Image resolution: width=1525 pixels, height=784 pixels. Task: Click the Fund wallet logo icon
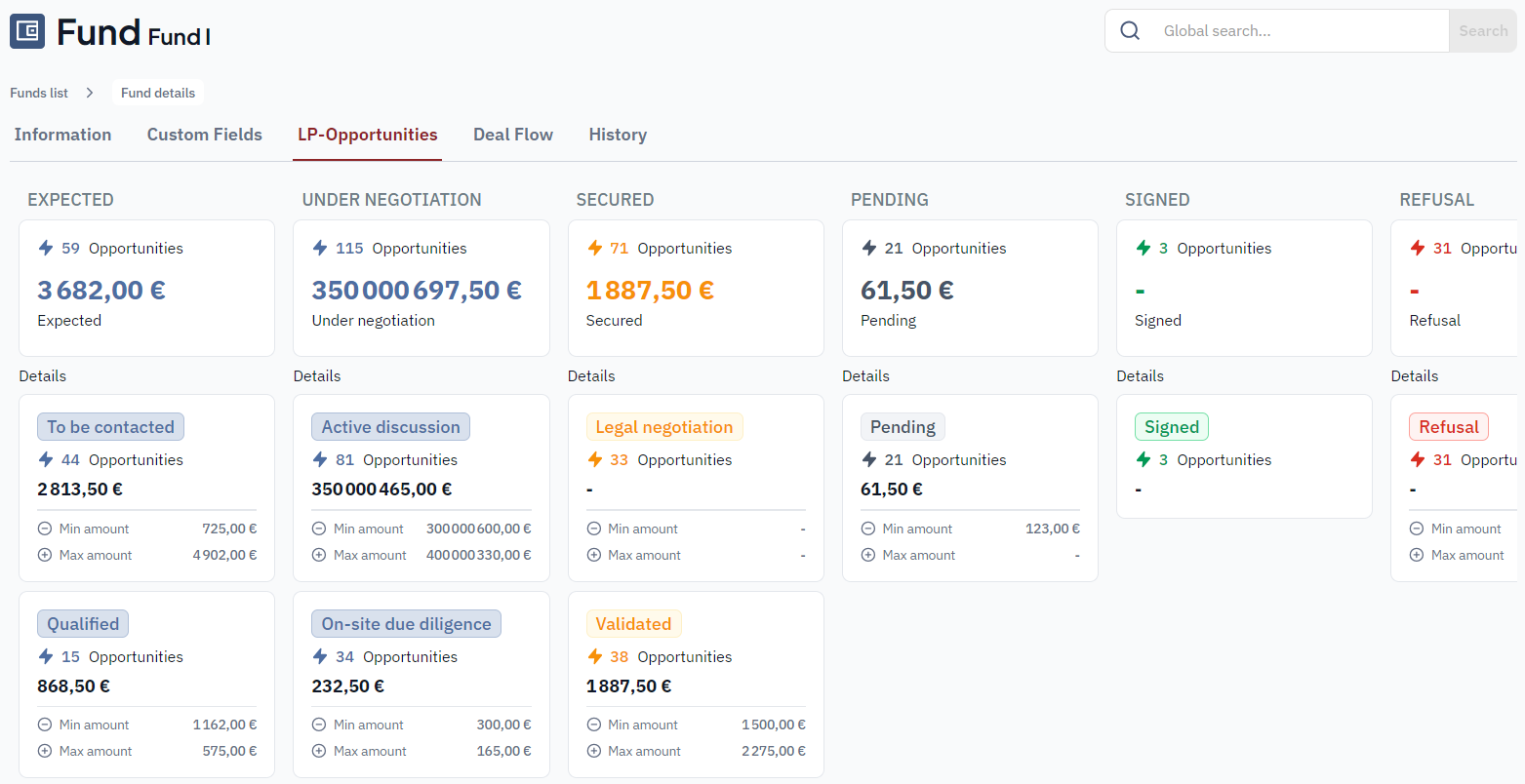[27, 31]
